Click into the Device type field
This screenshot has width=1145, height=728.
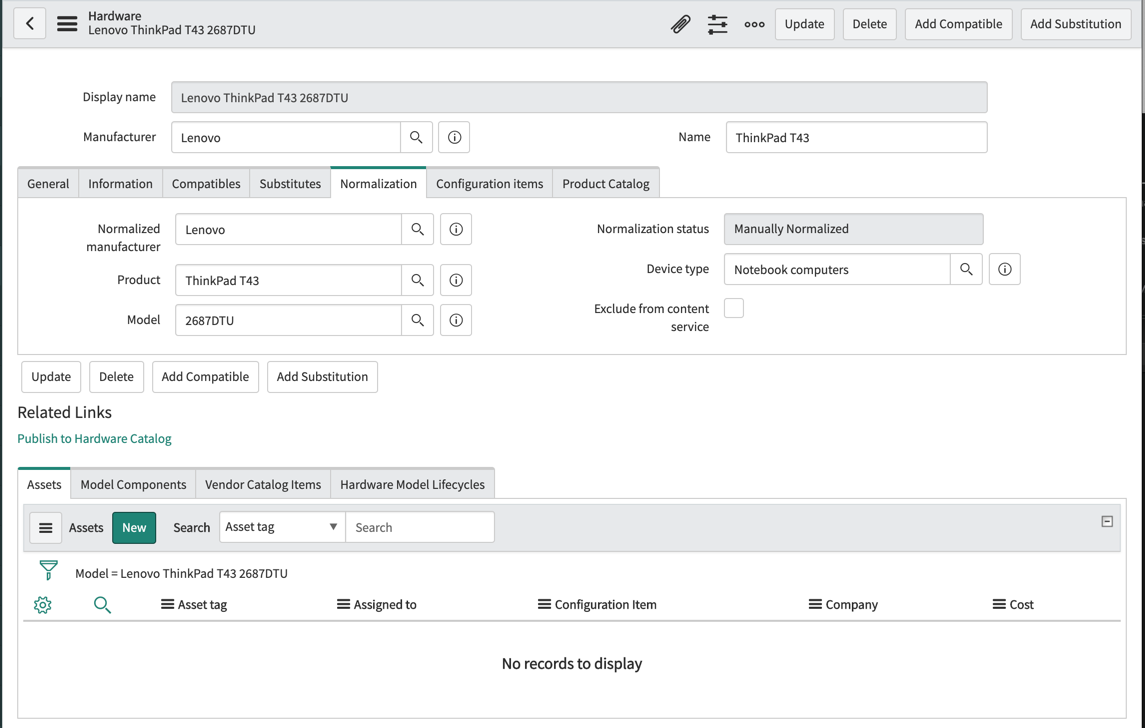tap(837, 269)
